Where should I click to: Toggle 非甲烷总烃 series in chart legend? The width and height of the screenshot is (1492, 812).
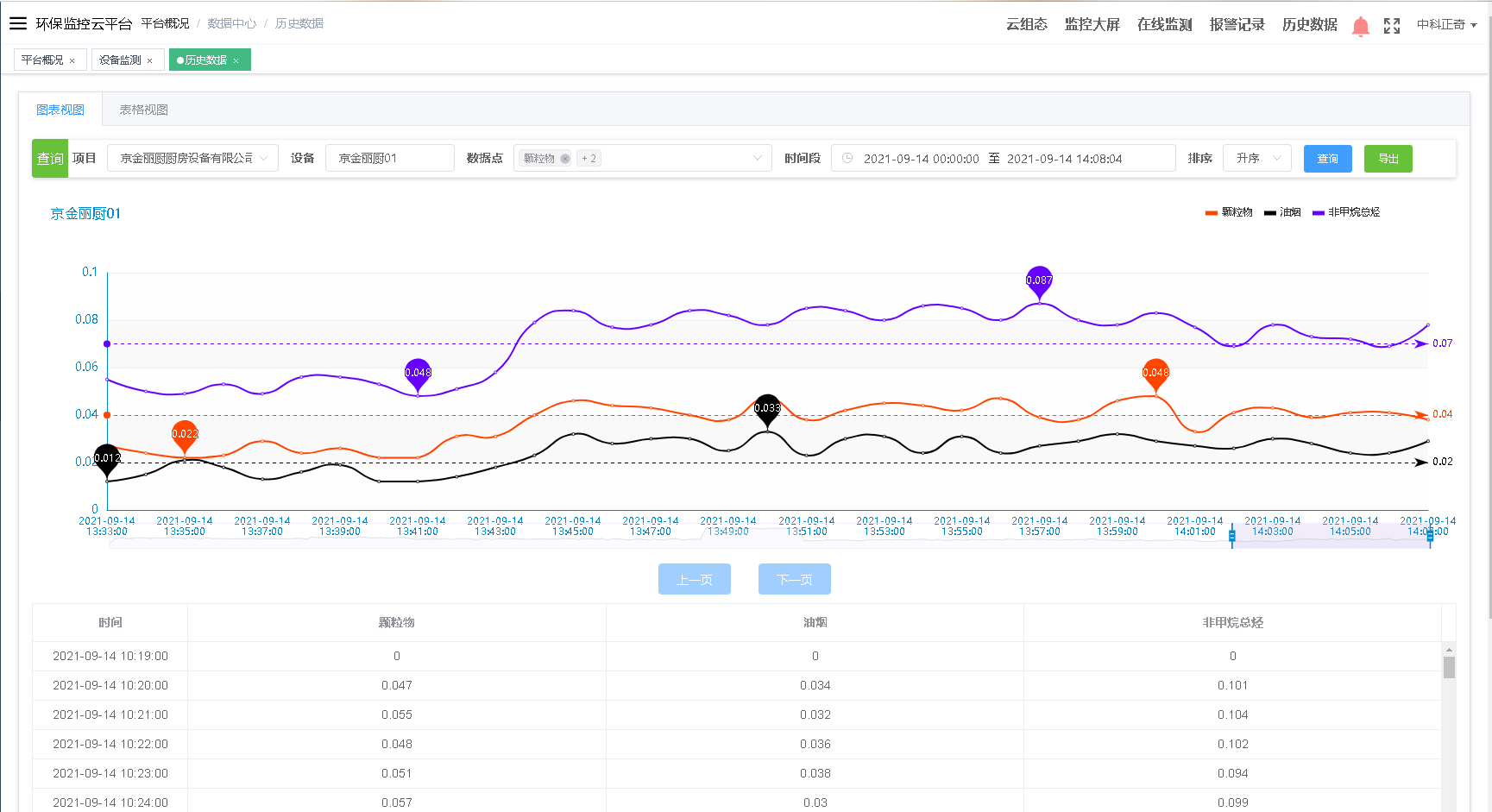point(1346,212)
